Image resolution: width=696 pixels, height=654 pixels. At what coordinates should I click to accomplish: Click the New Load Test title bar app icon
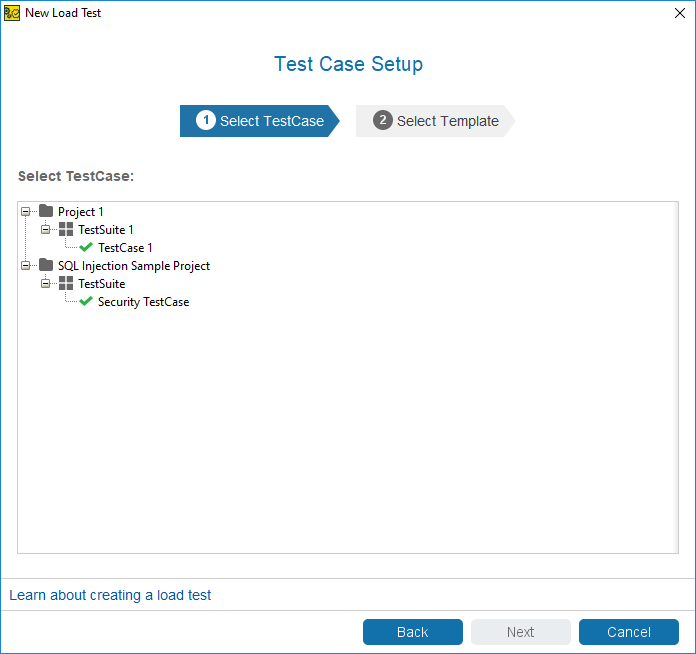coord(12,13)
